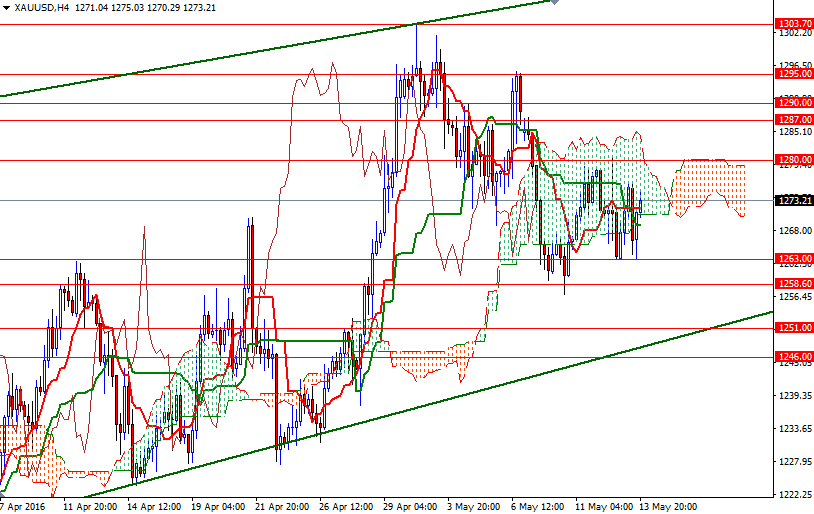Click the current price label 1273.21
The height and width of the screenshot is (514, 814).
pos(794,200)
